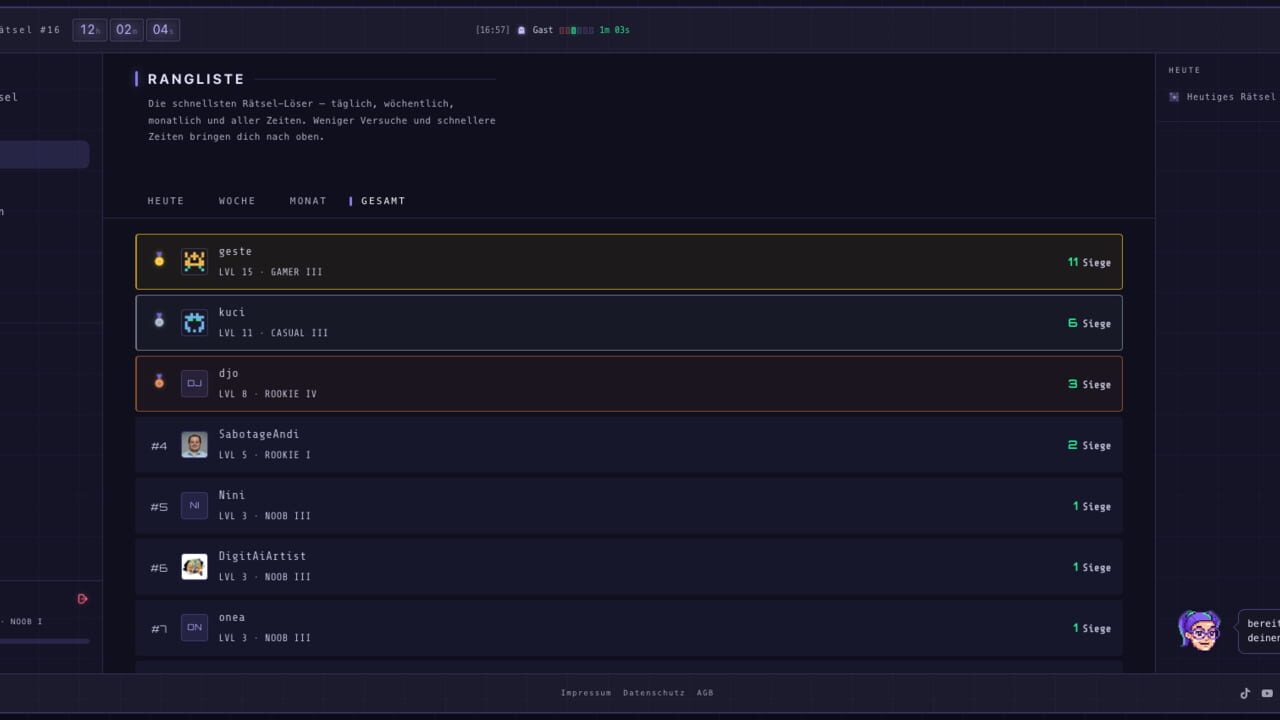Click the pixel mascot character with glasses
Screen dimensions: 1280x720
(1199, 631)
